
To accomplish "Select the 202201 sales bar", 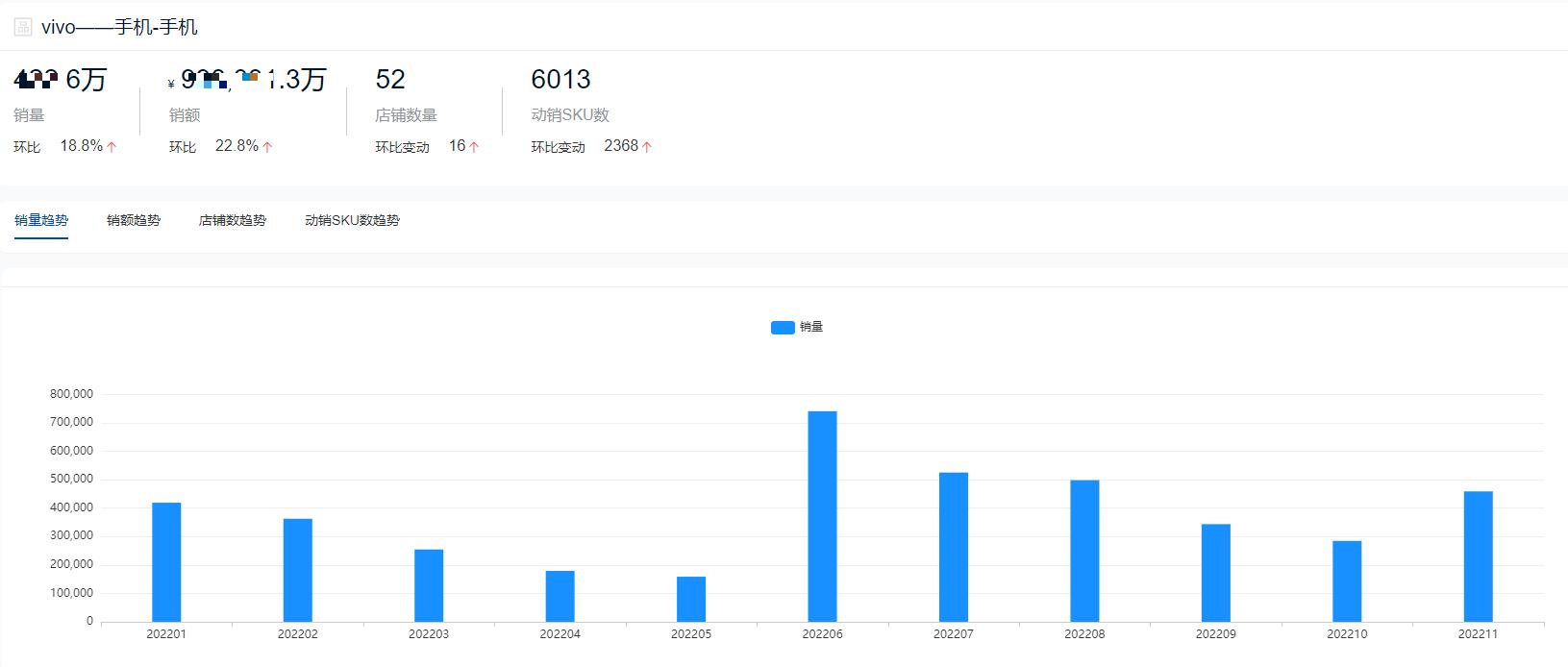I will point(166,562).
